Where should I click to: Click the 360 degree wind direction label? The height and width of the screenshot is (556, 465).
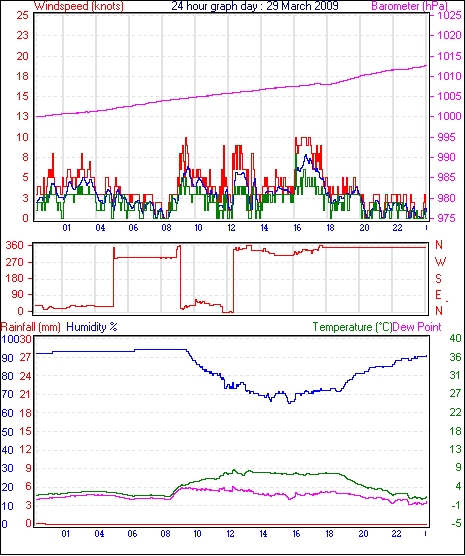coord(15,245)
